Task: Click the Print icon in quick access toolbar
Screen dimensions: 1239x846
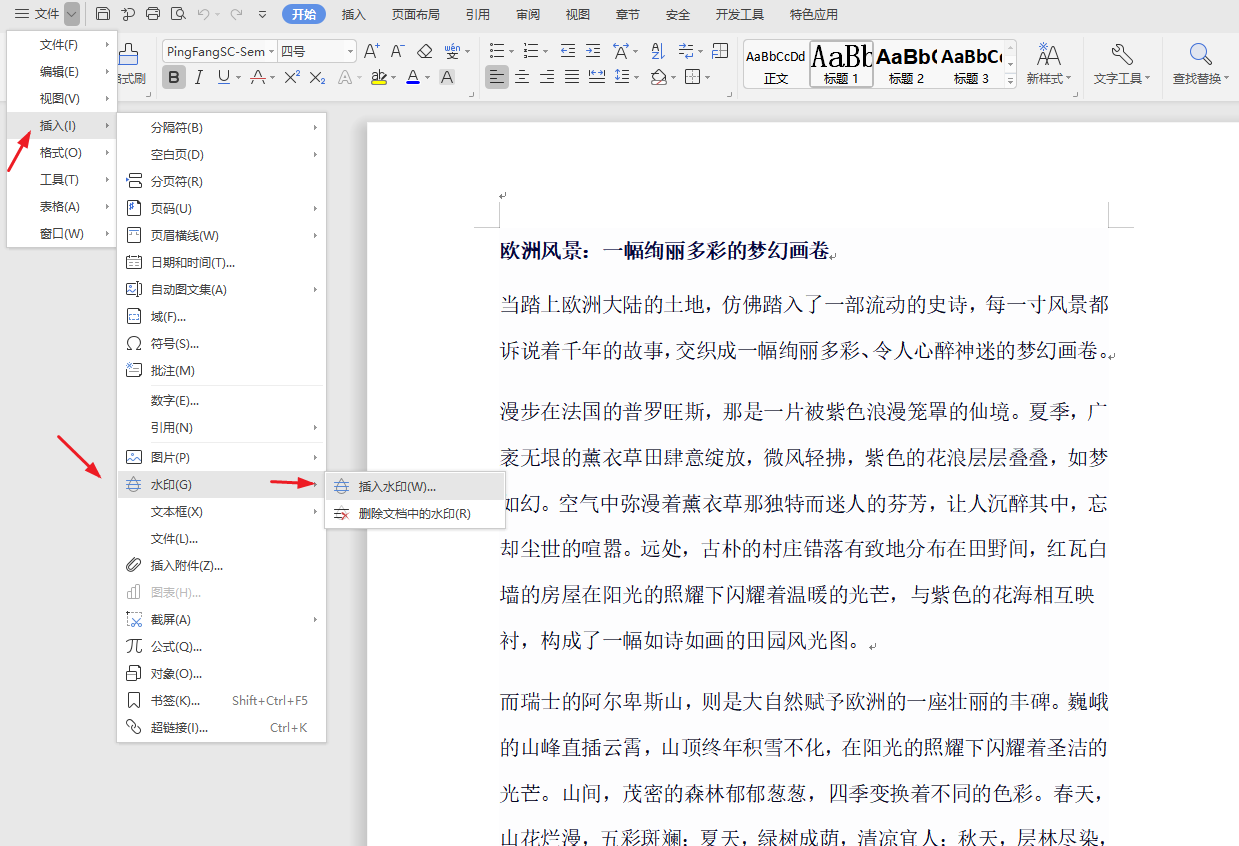Action: click(x=152, y=14)
